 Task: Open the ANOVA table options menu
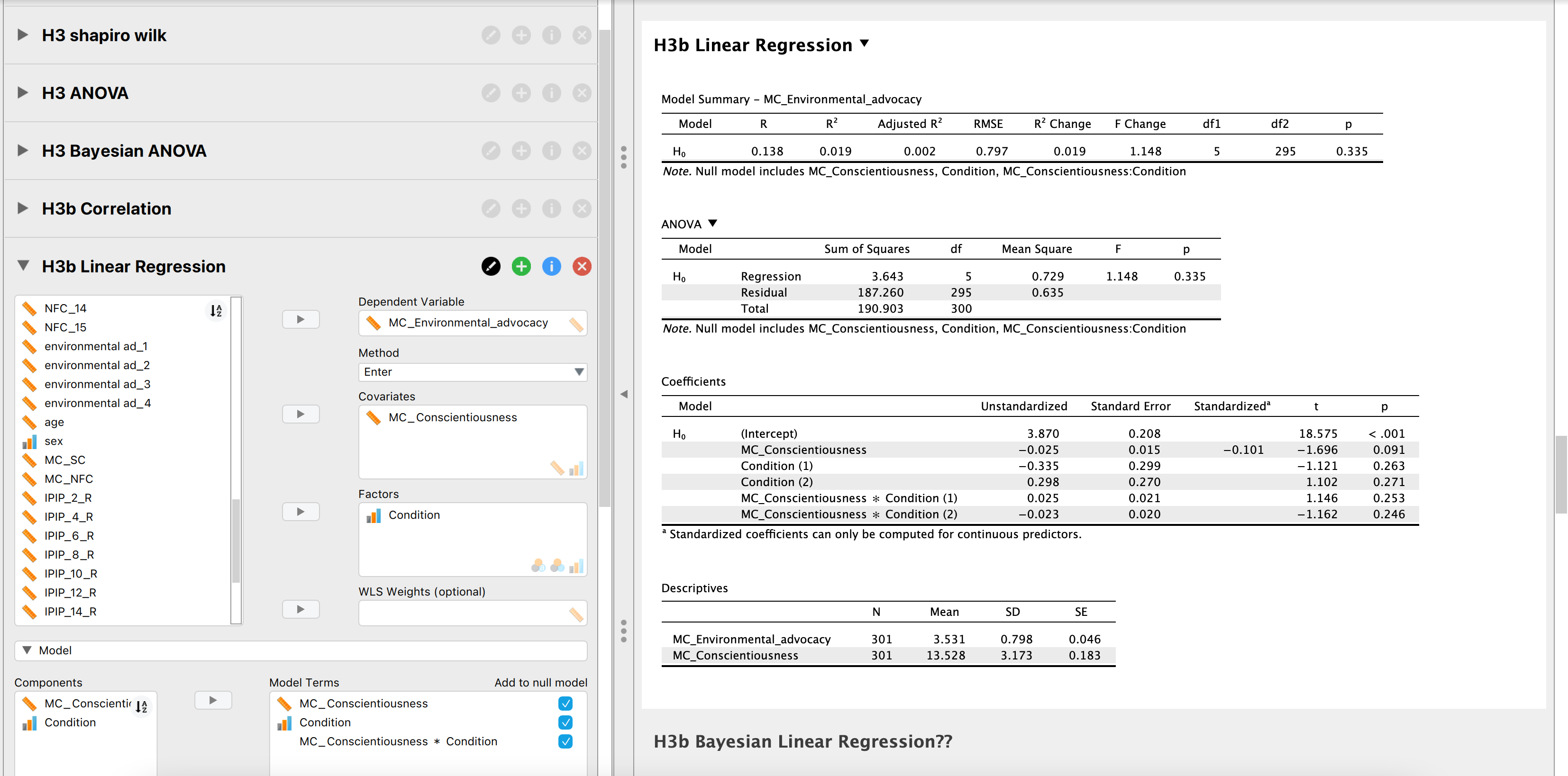713,224
